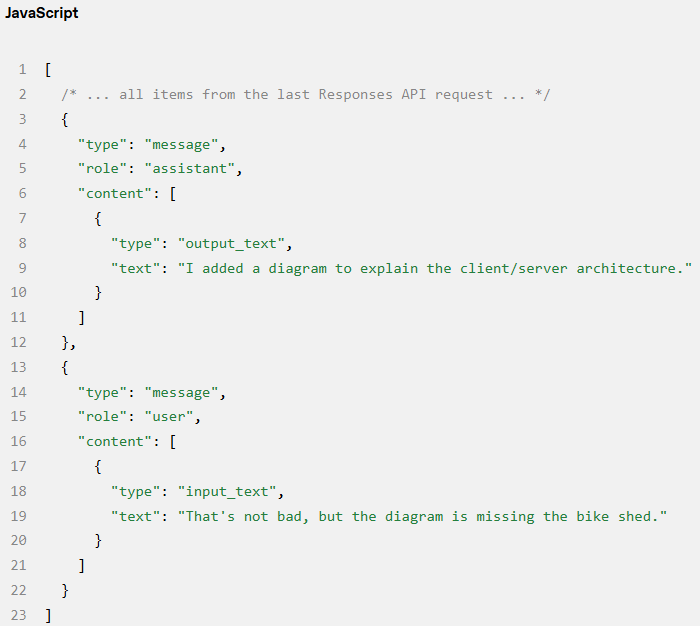Click the Responses API comment on line 2
The image size is (700, 626).
tap(306, 94)
